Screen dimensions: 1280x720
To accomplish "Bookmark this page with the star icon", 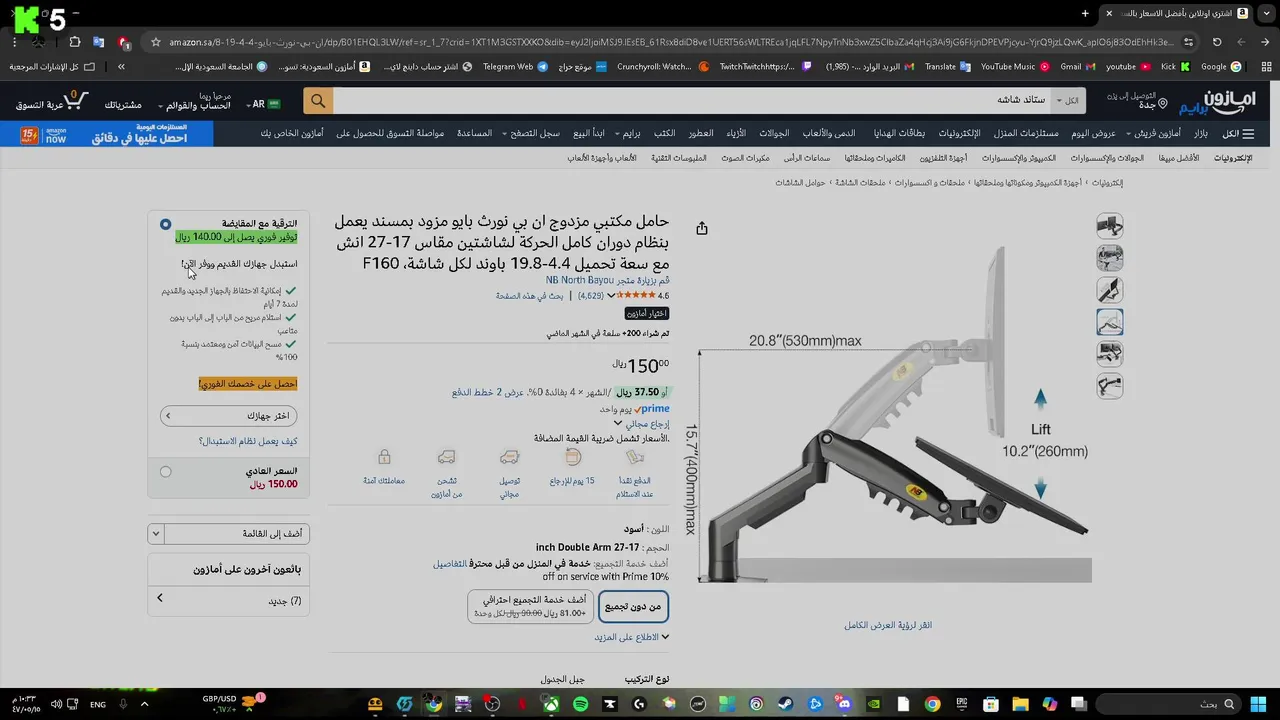I will (x=155, y=42).
